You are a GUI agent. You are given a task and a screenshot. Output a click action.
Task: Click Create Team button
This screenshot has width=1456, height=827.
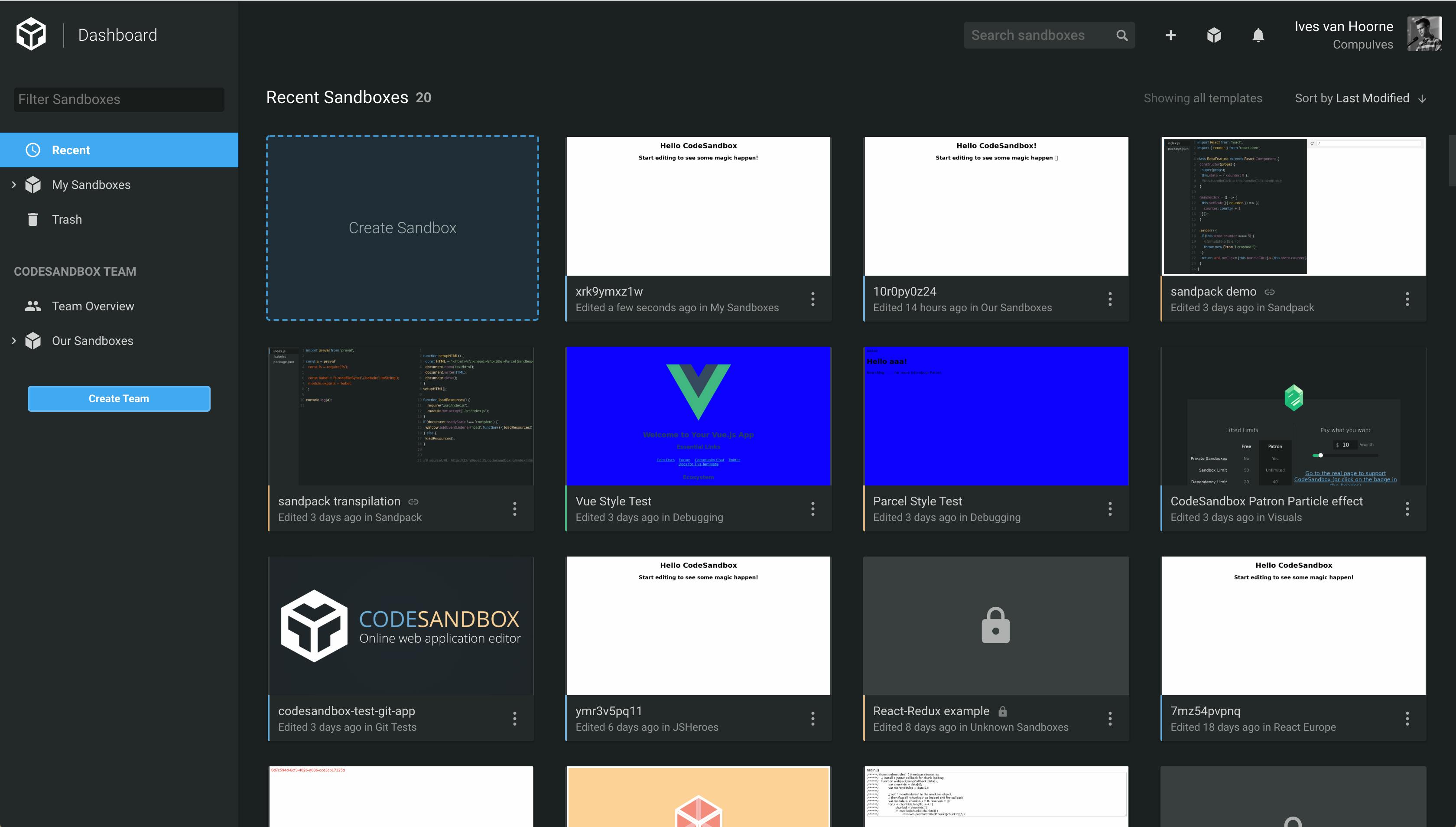tap(119, 399)
